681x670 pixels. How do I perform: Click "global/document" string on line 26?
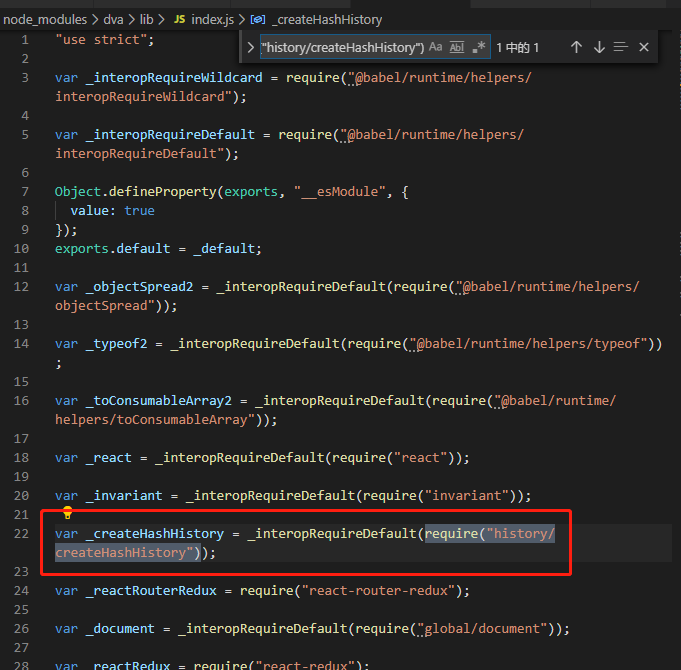[482, 629]
